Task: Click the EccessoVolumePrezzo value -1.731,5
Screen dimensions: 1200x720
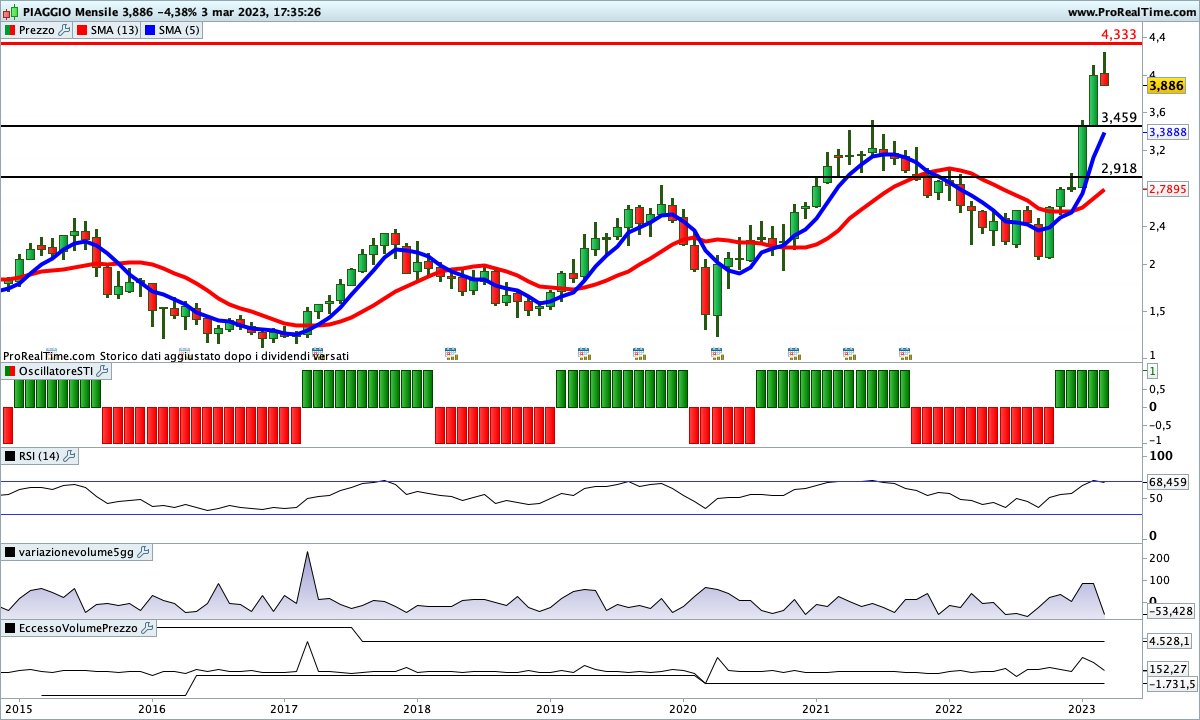Action: click(1172, 684)
